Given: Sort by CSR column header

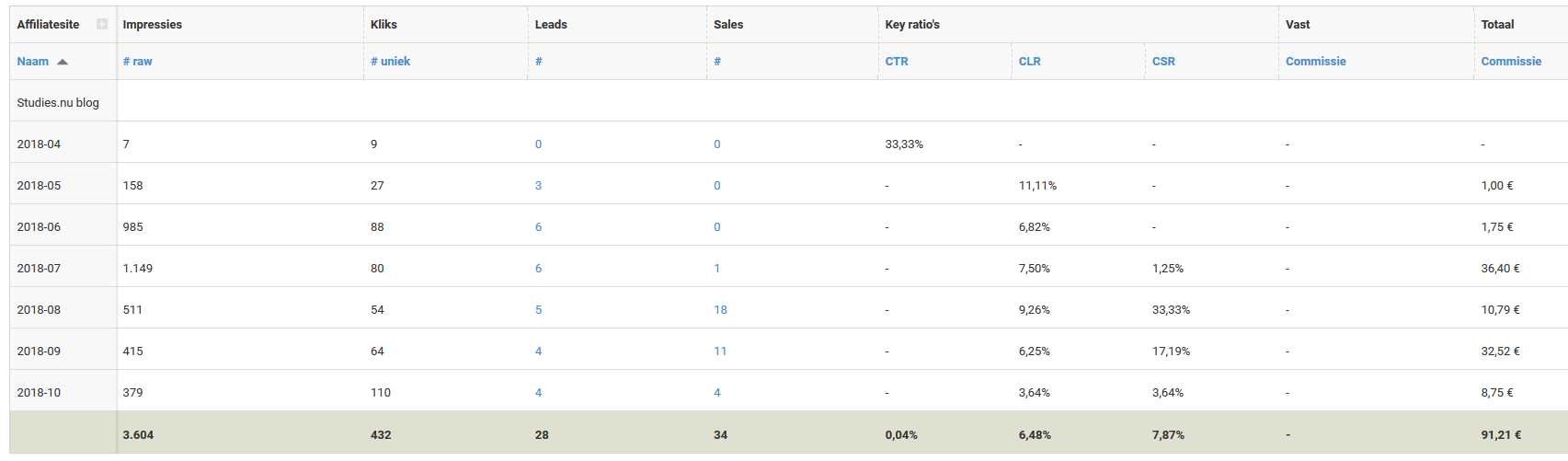Looking at the screenshot, I should pyautogui.click(x=1163, y=61).
